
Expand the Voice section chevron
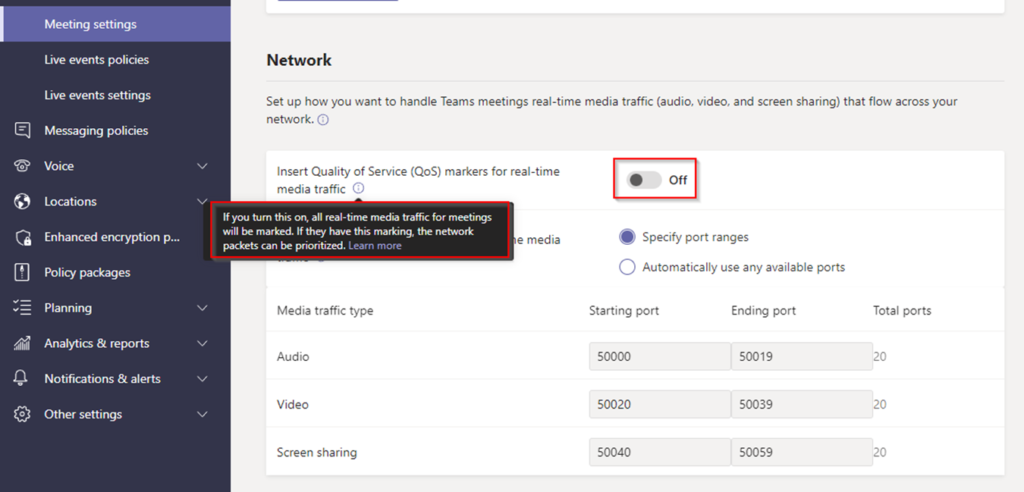[x=202, y=166]
